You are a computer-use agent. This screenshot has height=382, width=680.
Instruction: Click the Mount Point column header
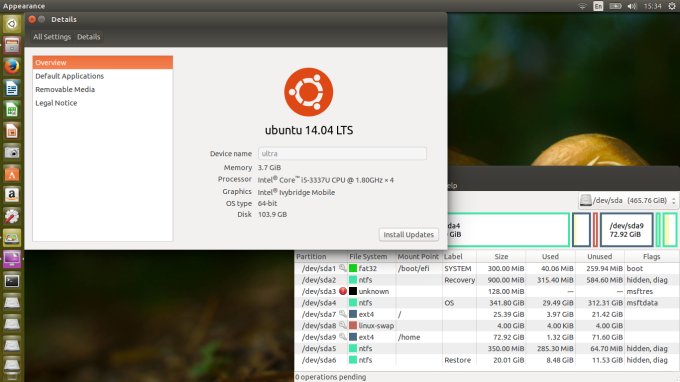(x=418, y=257)
